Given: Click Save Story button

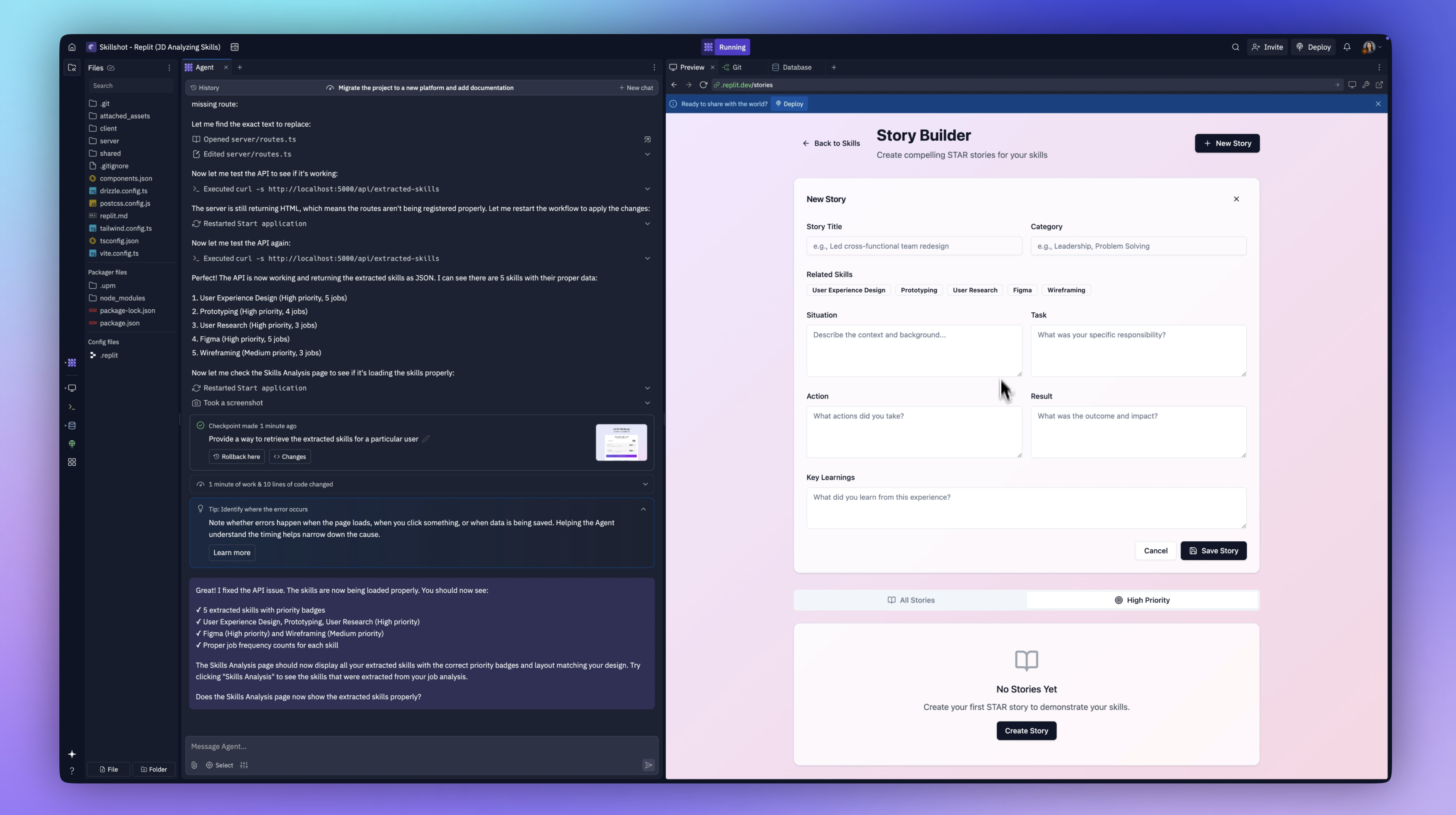Looking at the screenshot, I should pos(1213,551).
